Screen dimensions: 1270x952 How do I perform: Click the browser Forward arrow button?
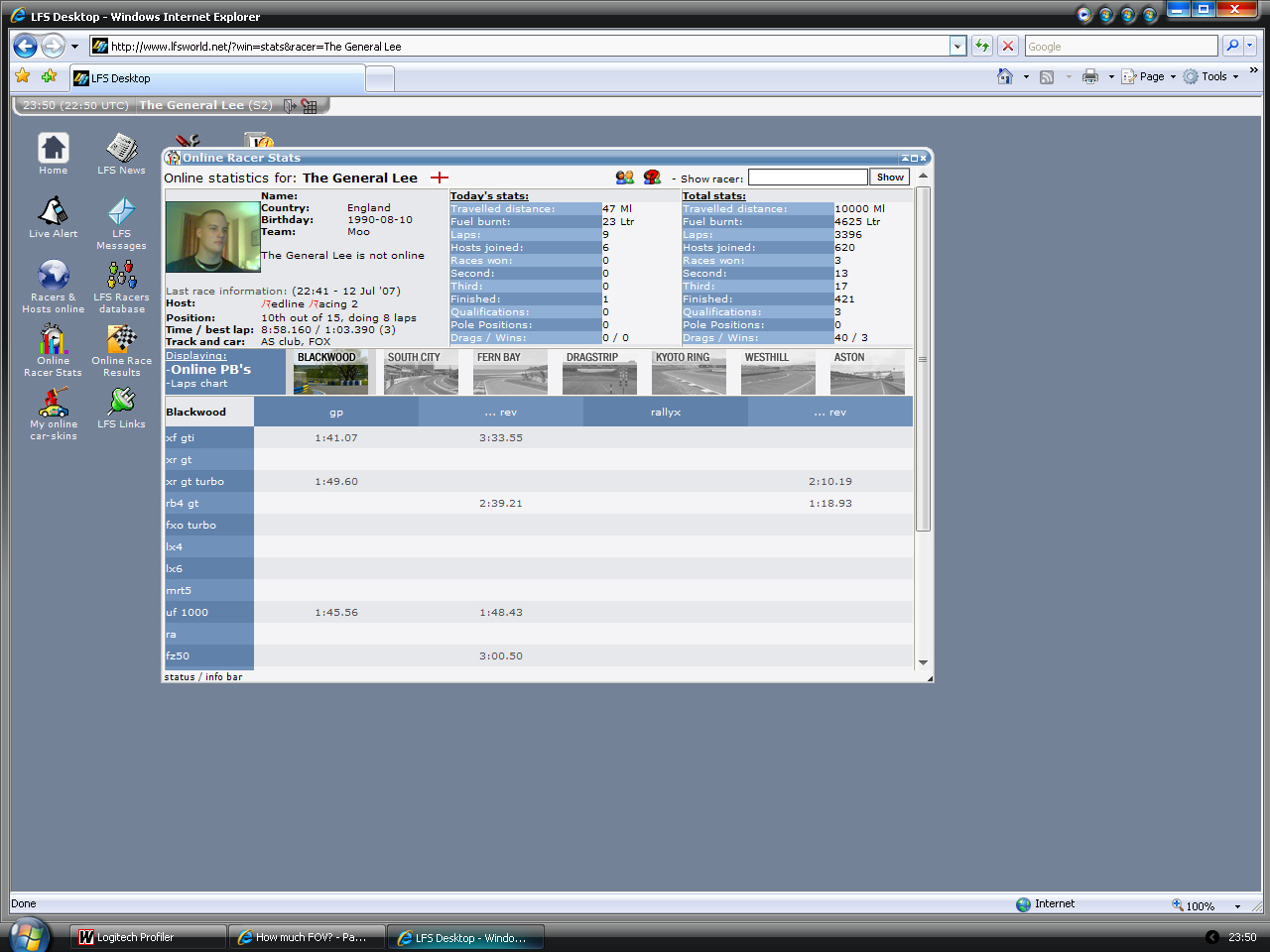click(53, 46)
